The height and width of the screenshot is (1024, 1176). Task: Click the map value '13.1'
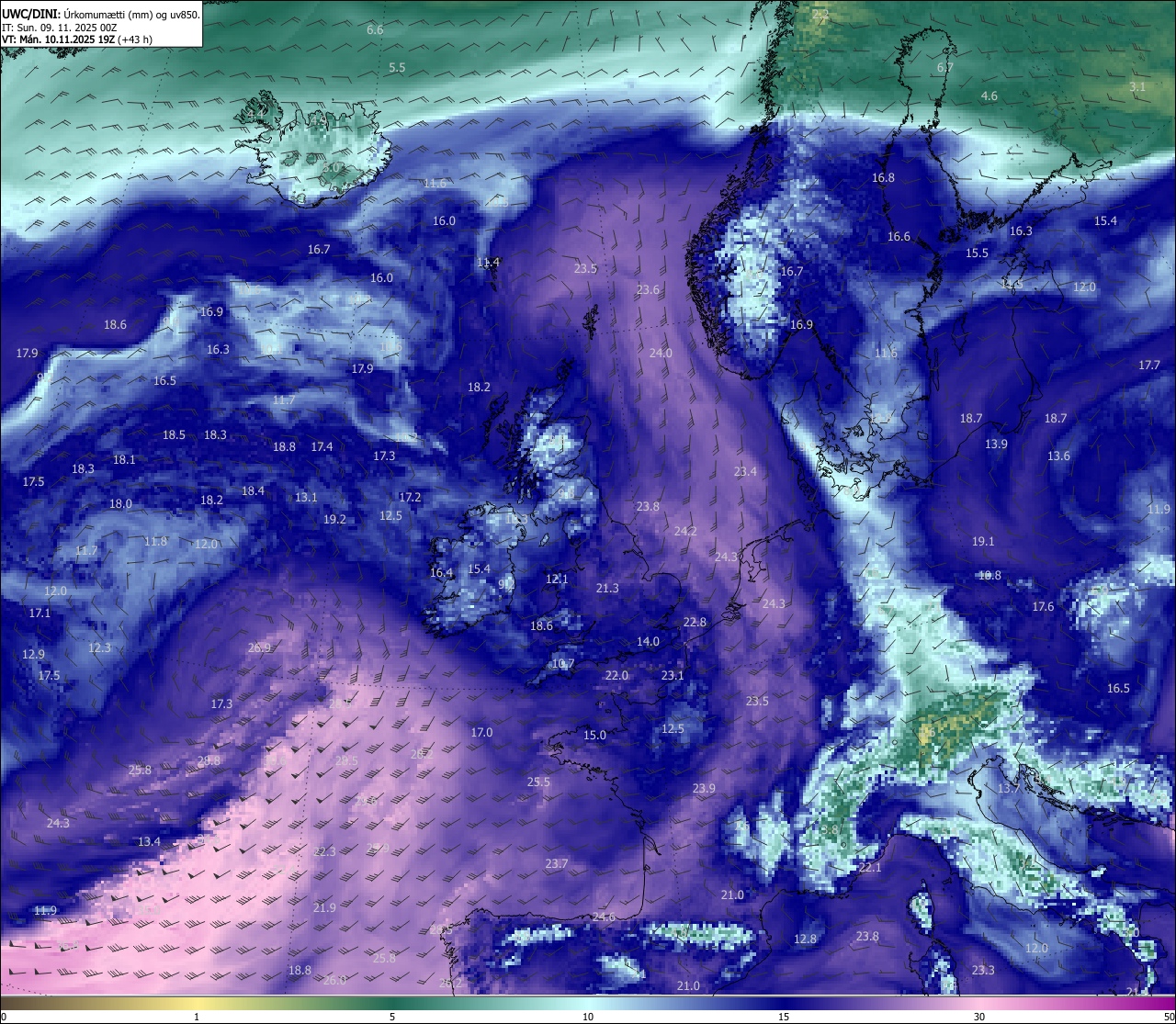coord(306,498)
